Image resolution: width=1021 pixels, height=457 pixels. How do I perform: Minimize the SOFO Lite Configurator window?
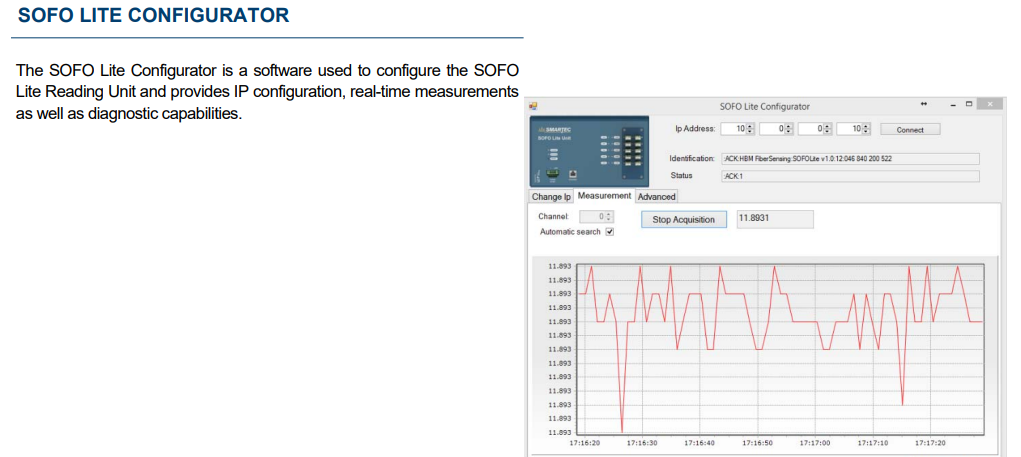(953, 105)
